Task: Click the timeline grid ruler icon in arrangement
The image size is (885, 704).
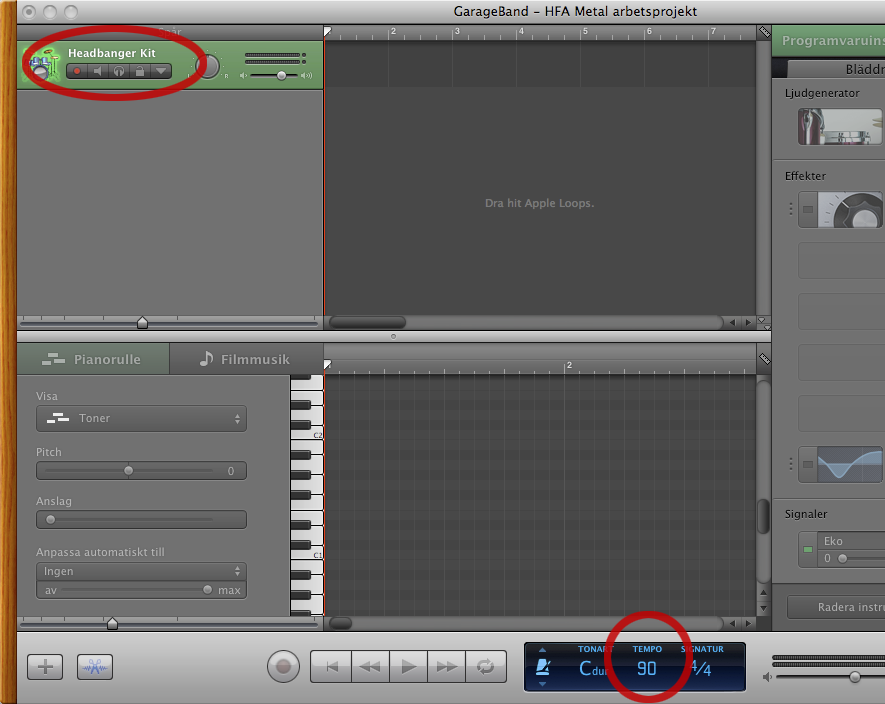Action: click(x=764, y=32)
